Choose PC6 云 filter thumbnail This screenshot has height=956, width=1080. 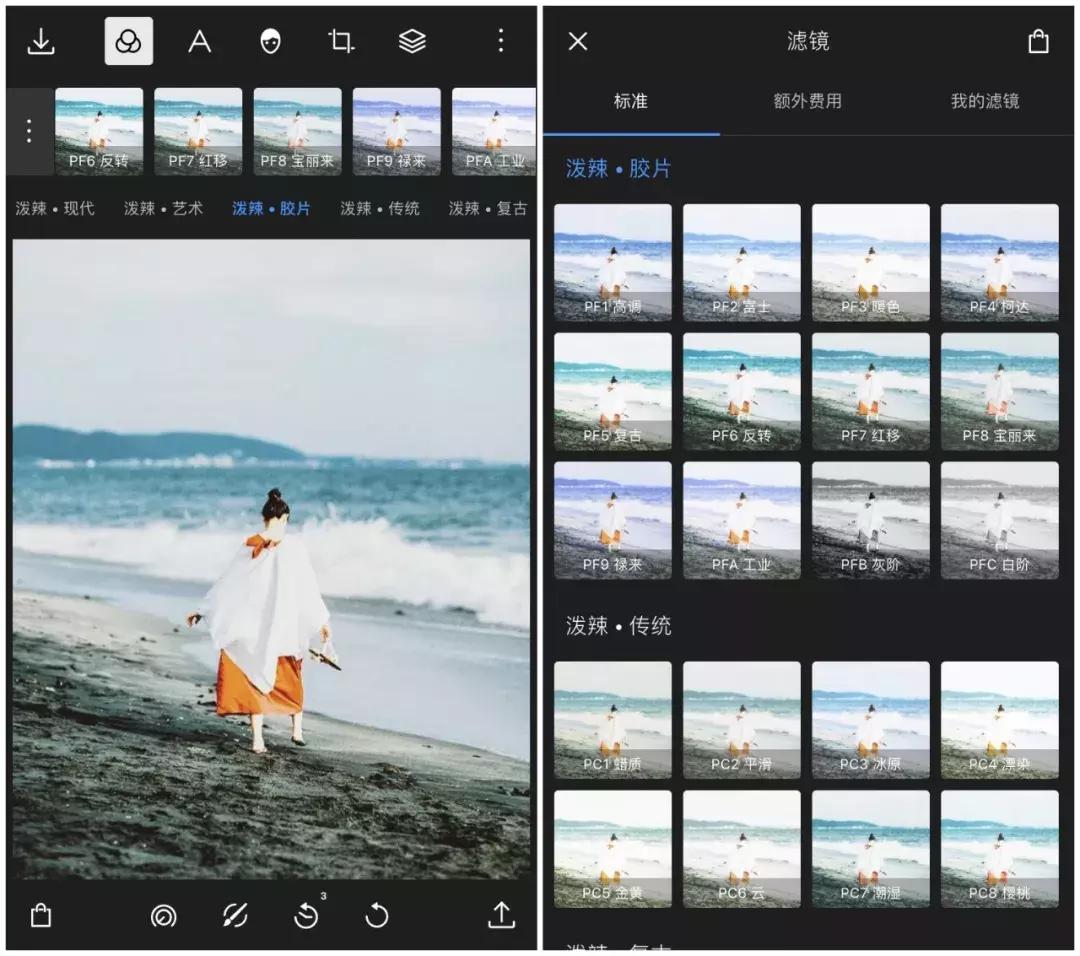(742, 849)
